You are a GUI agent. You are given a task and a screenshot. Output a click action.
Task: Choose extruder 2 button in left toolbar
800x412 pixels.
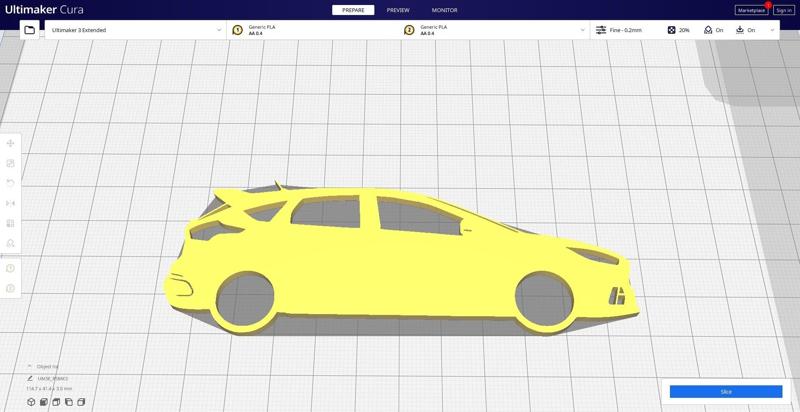click(10, 288)
